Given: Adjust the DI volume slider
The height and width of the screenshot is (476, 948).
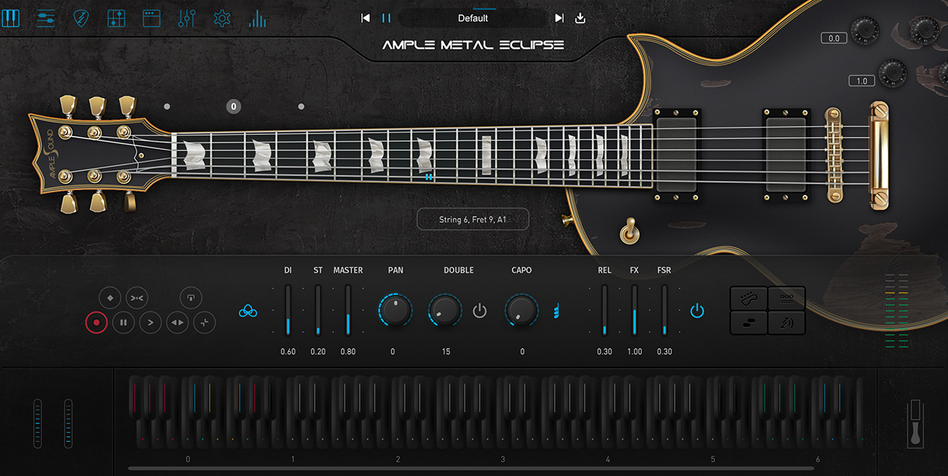Looking at the screenshot, I should pyautogui.click(x=288, y=310).
